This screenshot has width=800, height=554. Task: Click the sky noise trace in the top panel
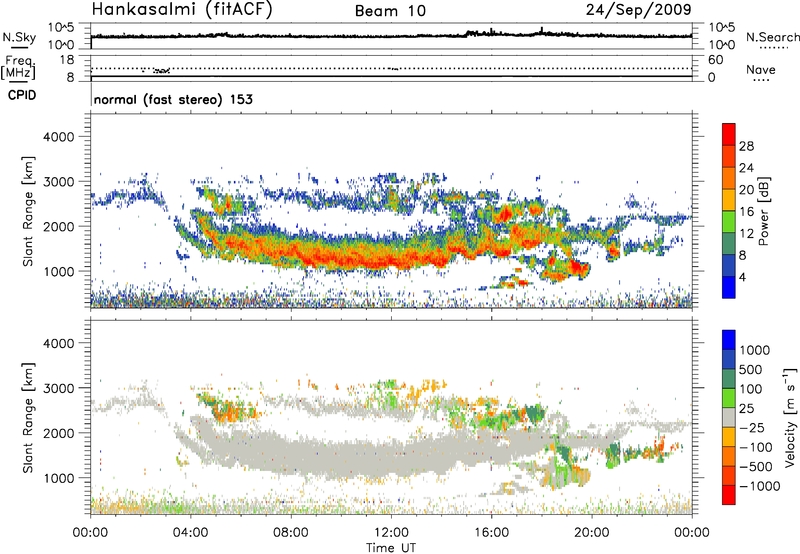click(391, 36)
